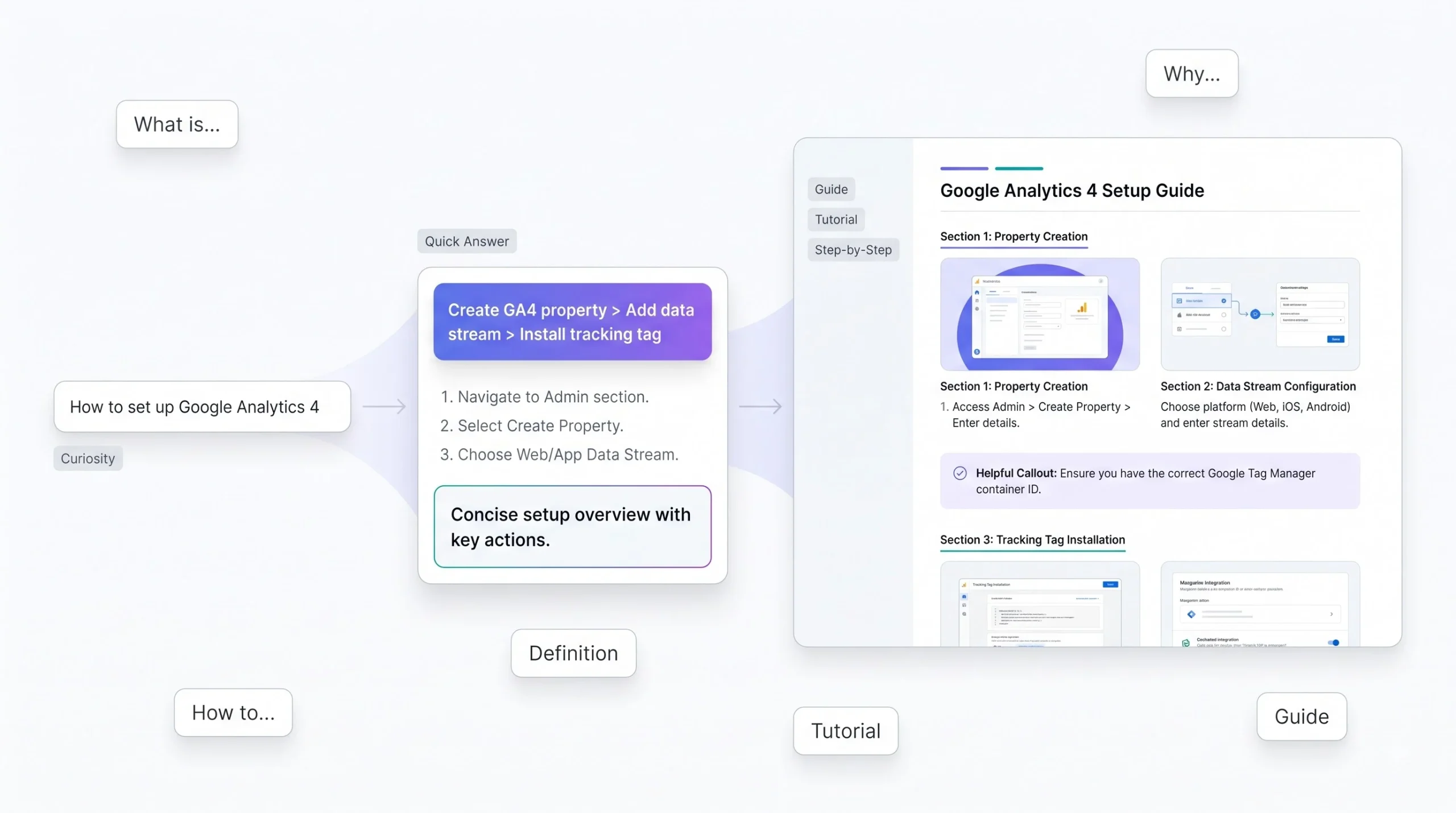The width and height of the screenshot is (1456, 813).
Task: Click the text input field in Data Stream form thumbnail
Action: 1312,305
